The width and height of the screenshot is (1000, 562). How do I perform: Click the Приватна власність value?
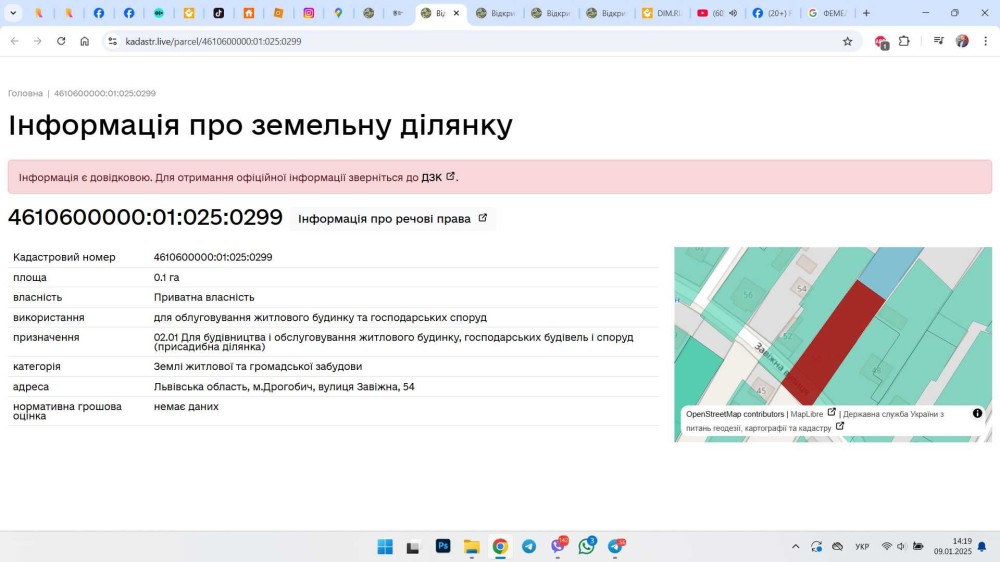204,297
